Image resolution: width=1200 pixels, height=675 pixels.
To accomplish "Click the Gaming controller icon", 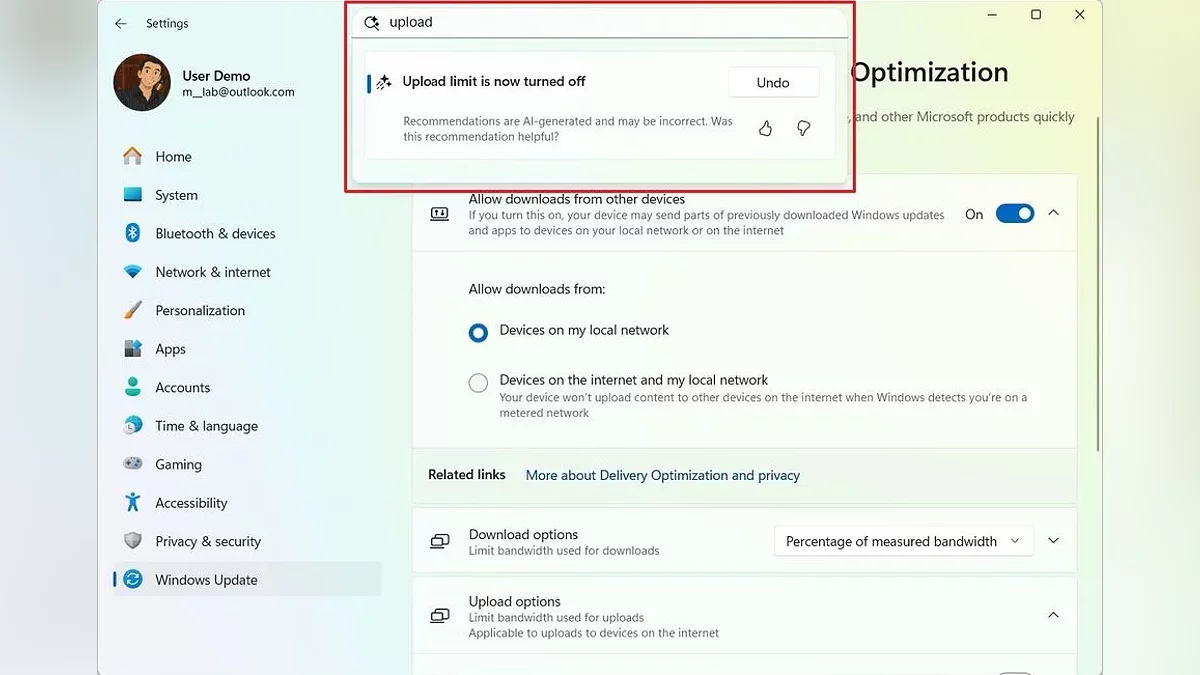I will click(132, 464).
